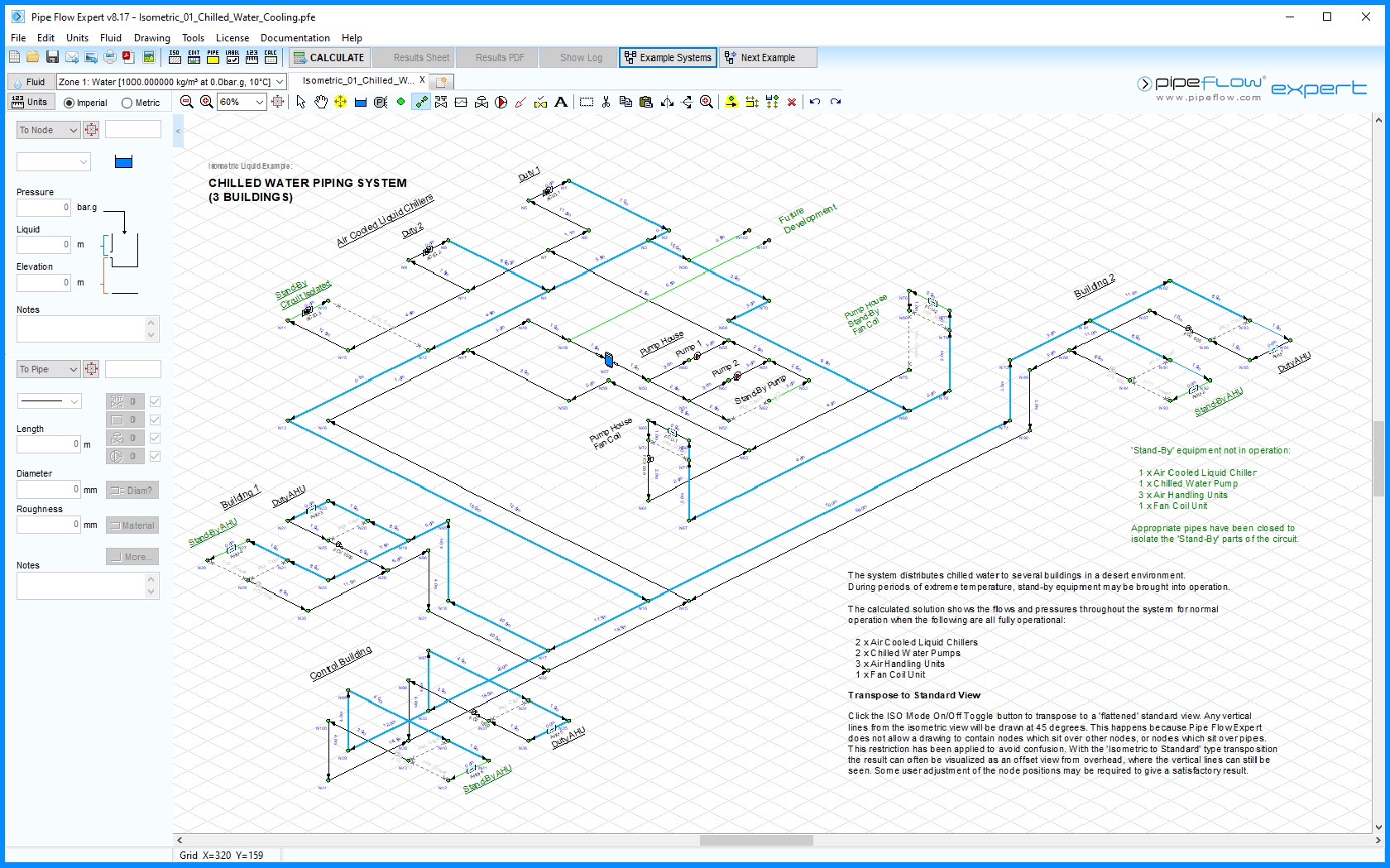Click the Units button

coord(30,102)
